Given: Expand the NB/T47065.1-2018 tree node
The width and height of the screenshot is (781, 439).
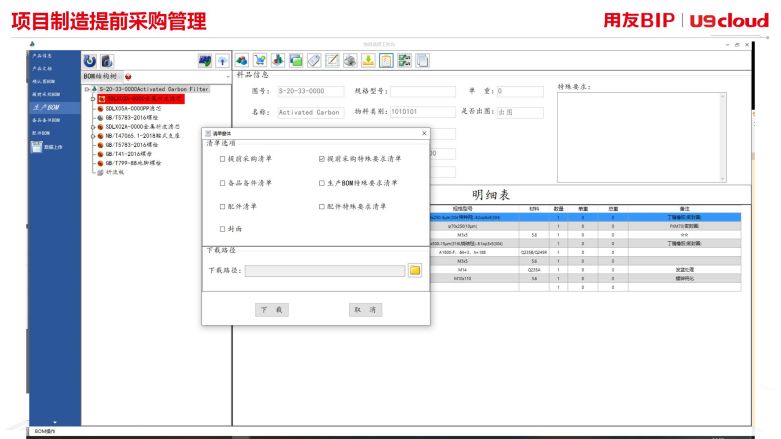Looking at the screenshot, I should [x=93, y=136].
